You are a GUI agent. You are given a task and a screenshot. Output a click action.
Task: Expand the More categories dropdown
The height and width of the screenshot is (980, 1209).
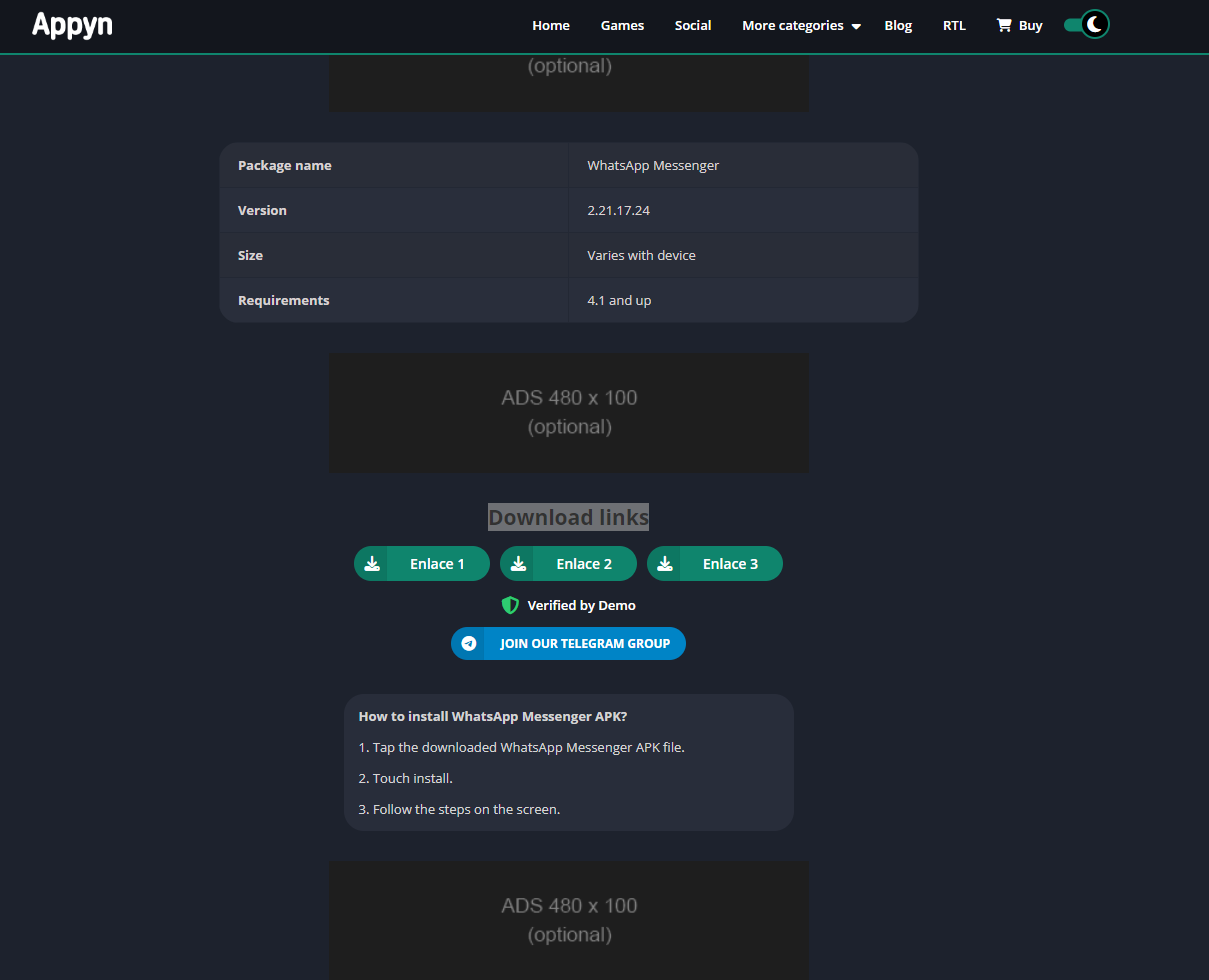(x=801, y=26)
